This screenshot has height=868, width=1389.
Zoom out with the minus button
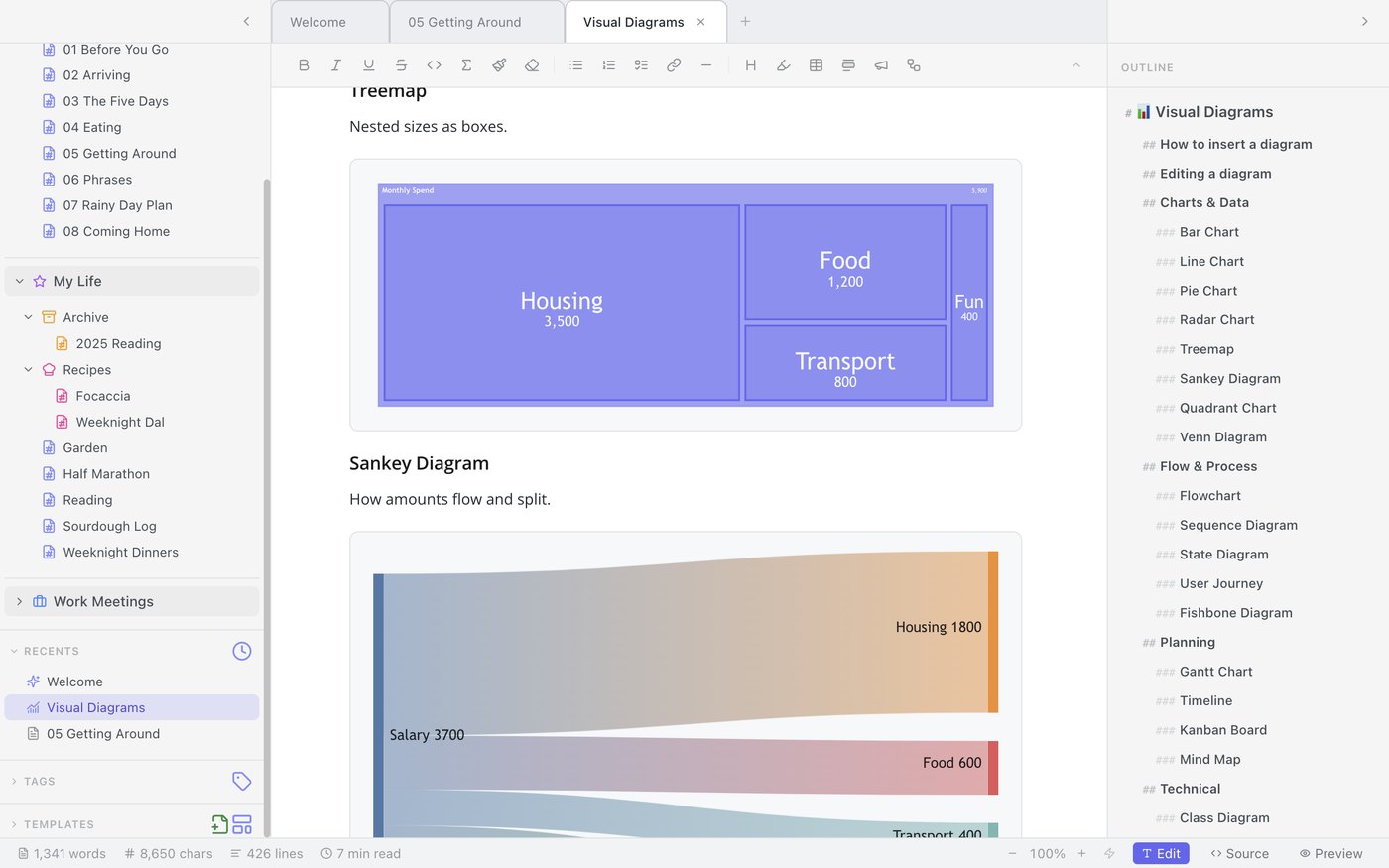pyautogui.click(x=1012, y=853)
